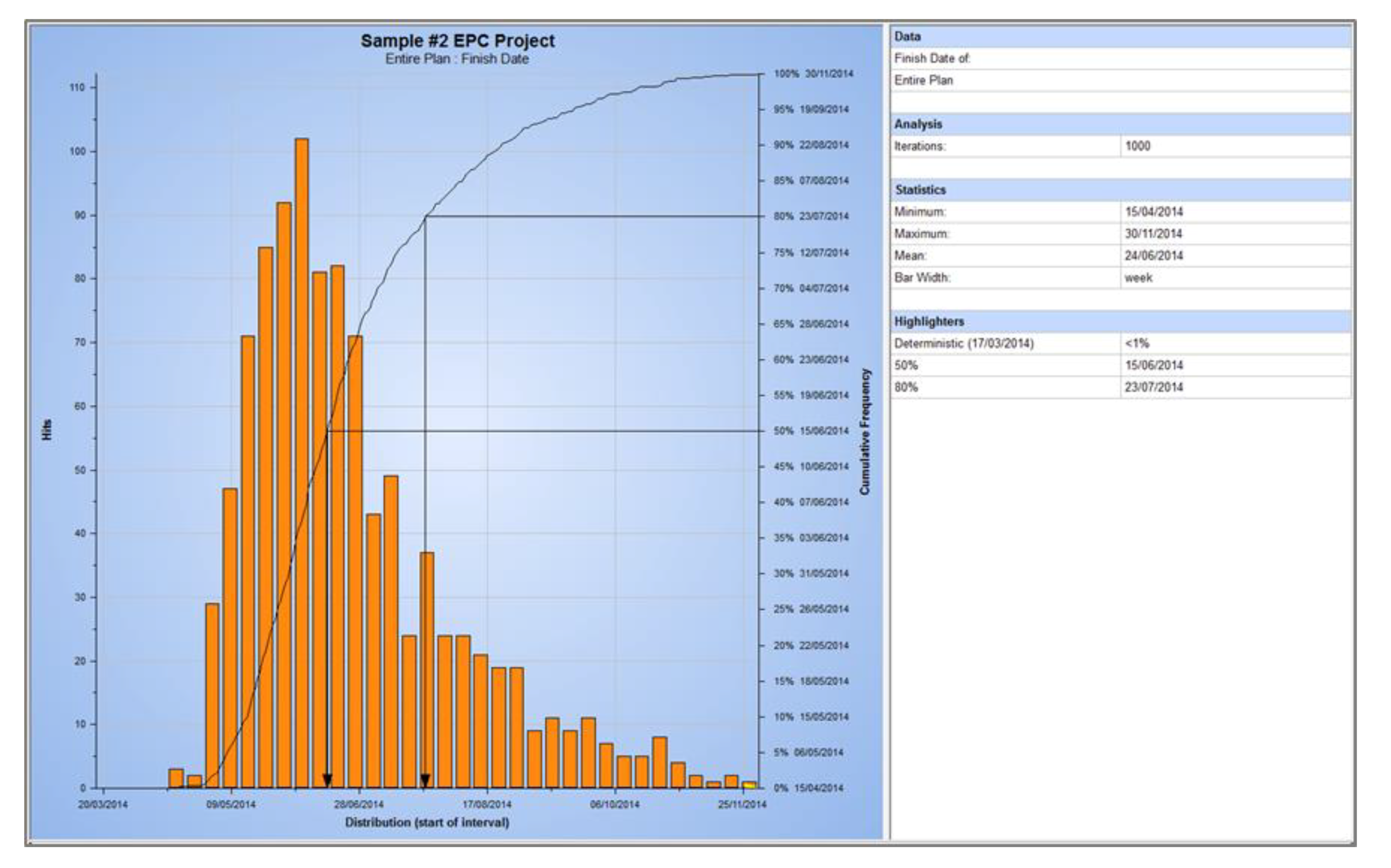The height and width of the screenshot is (868, 1391).
Task: Click the 80% arrow marker at the axis
Action: coord(425,780)
